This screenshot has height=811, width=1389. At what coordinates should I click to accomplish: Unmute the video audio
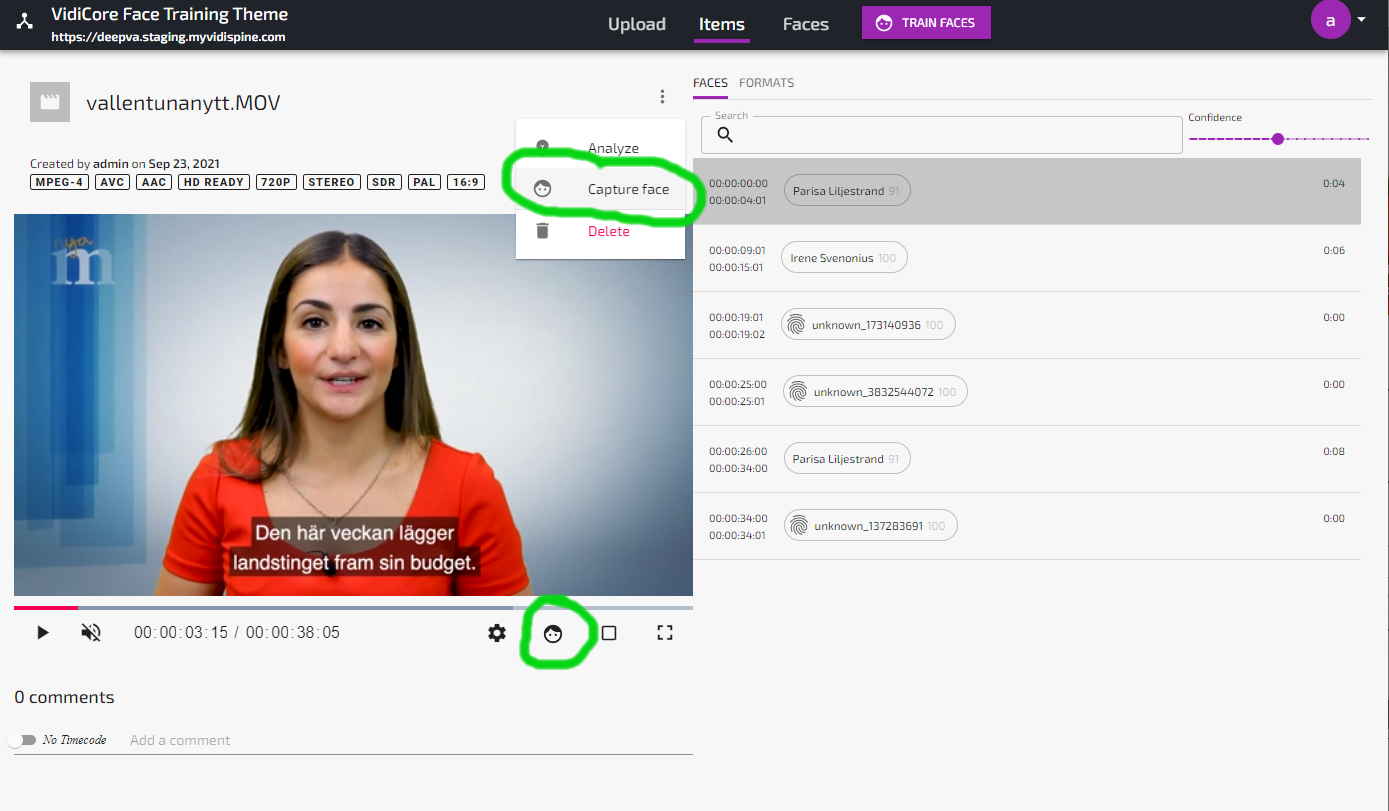pos(91,633)
